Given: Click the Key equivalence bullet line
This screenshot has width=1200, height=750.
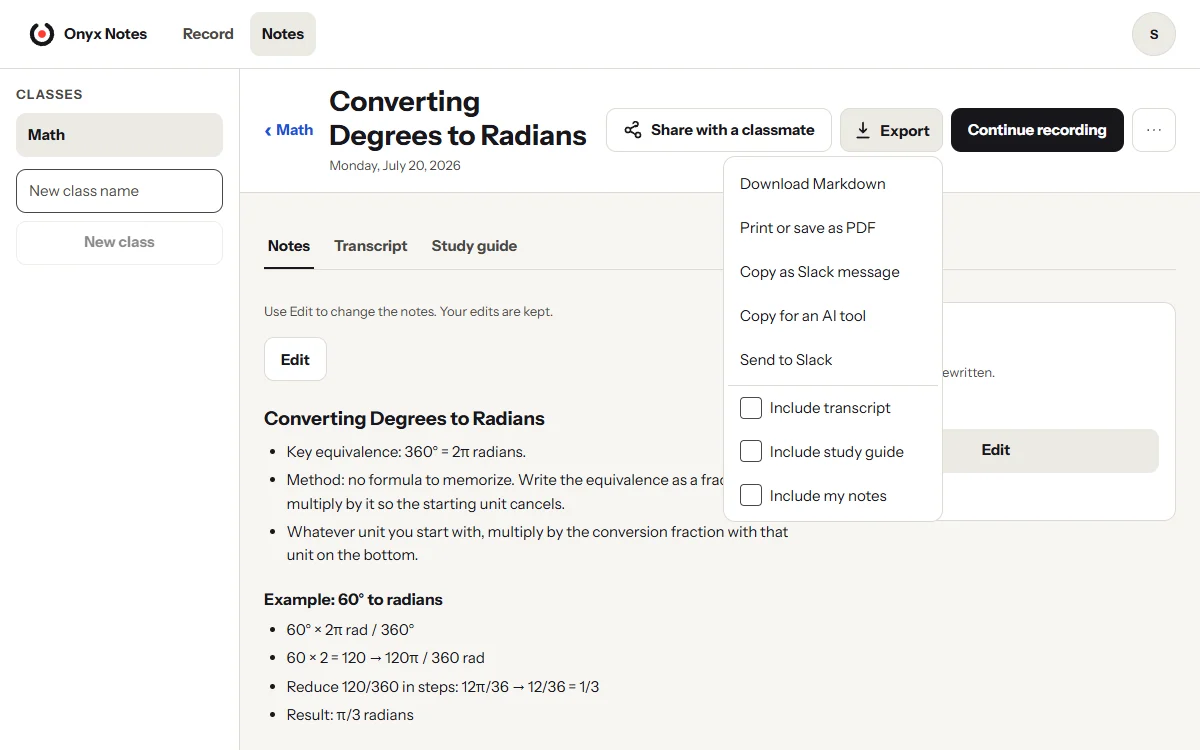Looking at the screenshot, I should click(406, 452).
